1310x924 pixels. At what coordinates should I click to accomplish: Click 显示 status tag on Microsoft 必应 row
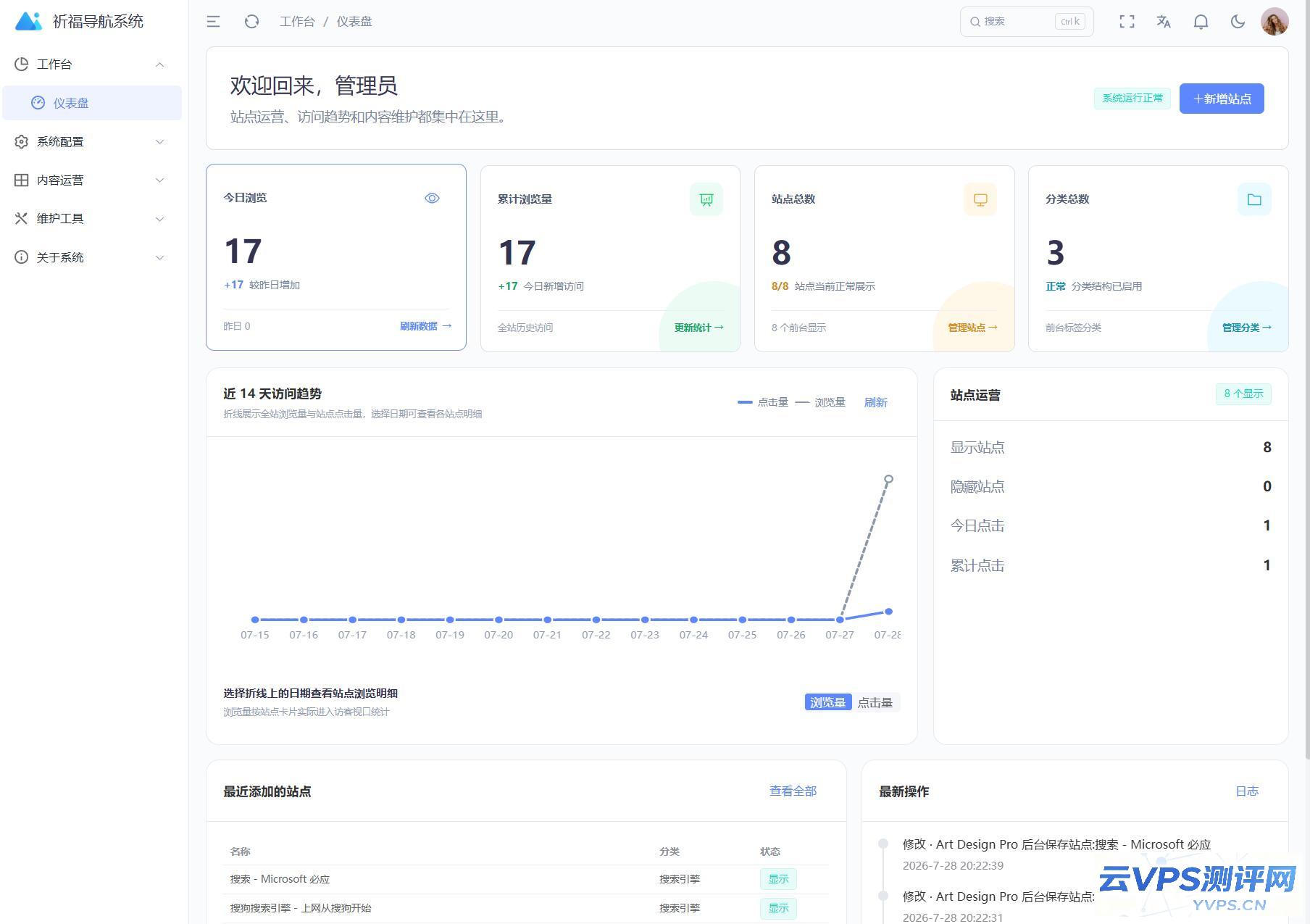tap(778, 879)
